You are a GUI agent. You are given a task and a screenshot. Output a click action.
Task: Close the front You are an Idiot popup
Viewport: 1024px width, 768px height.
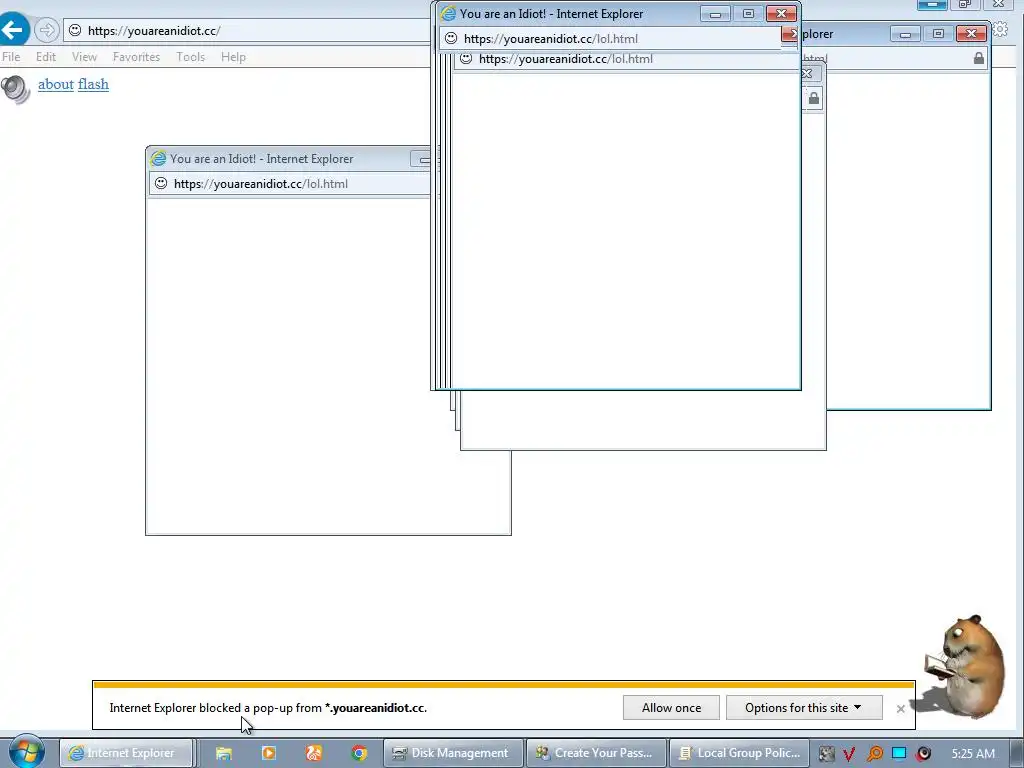pyautogui.click(x=781, y=14)
